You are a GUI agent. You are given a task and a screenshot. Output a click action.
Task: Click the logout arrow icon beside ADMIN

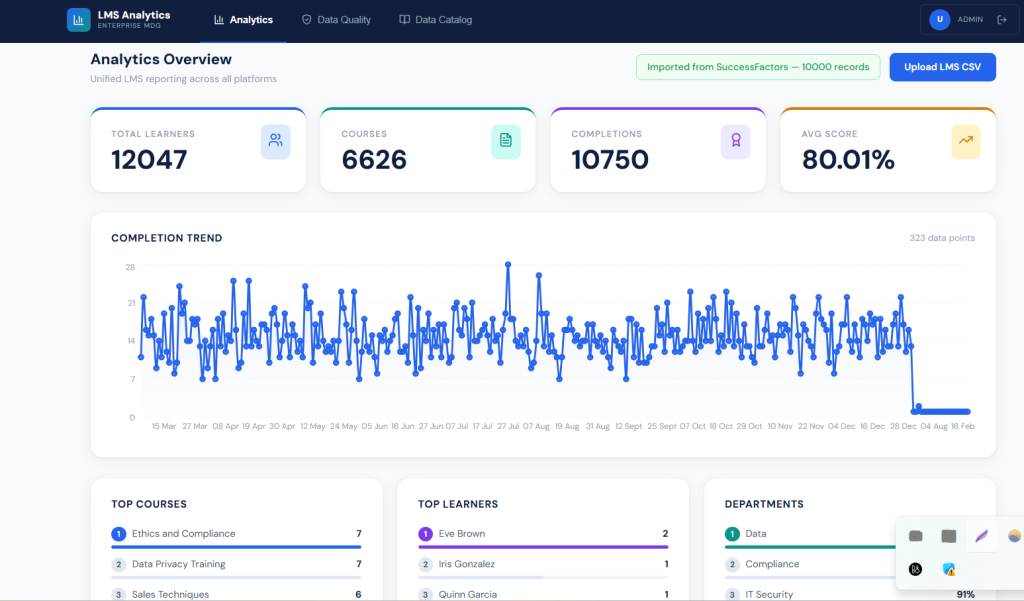1002,19
